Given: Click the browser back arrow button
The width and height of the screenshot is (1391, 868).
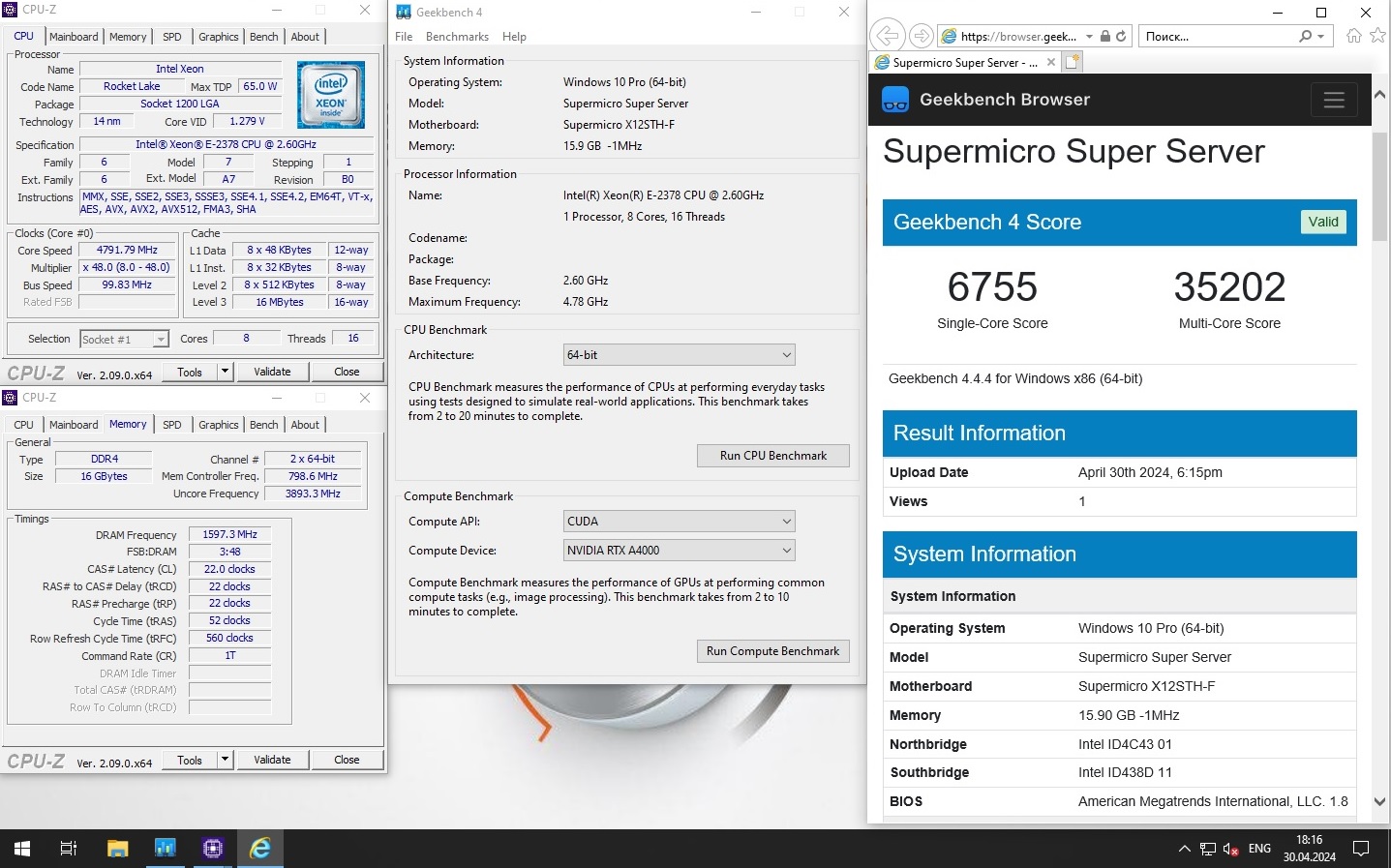Looking at the screenshot, I should pos(886,36).
